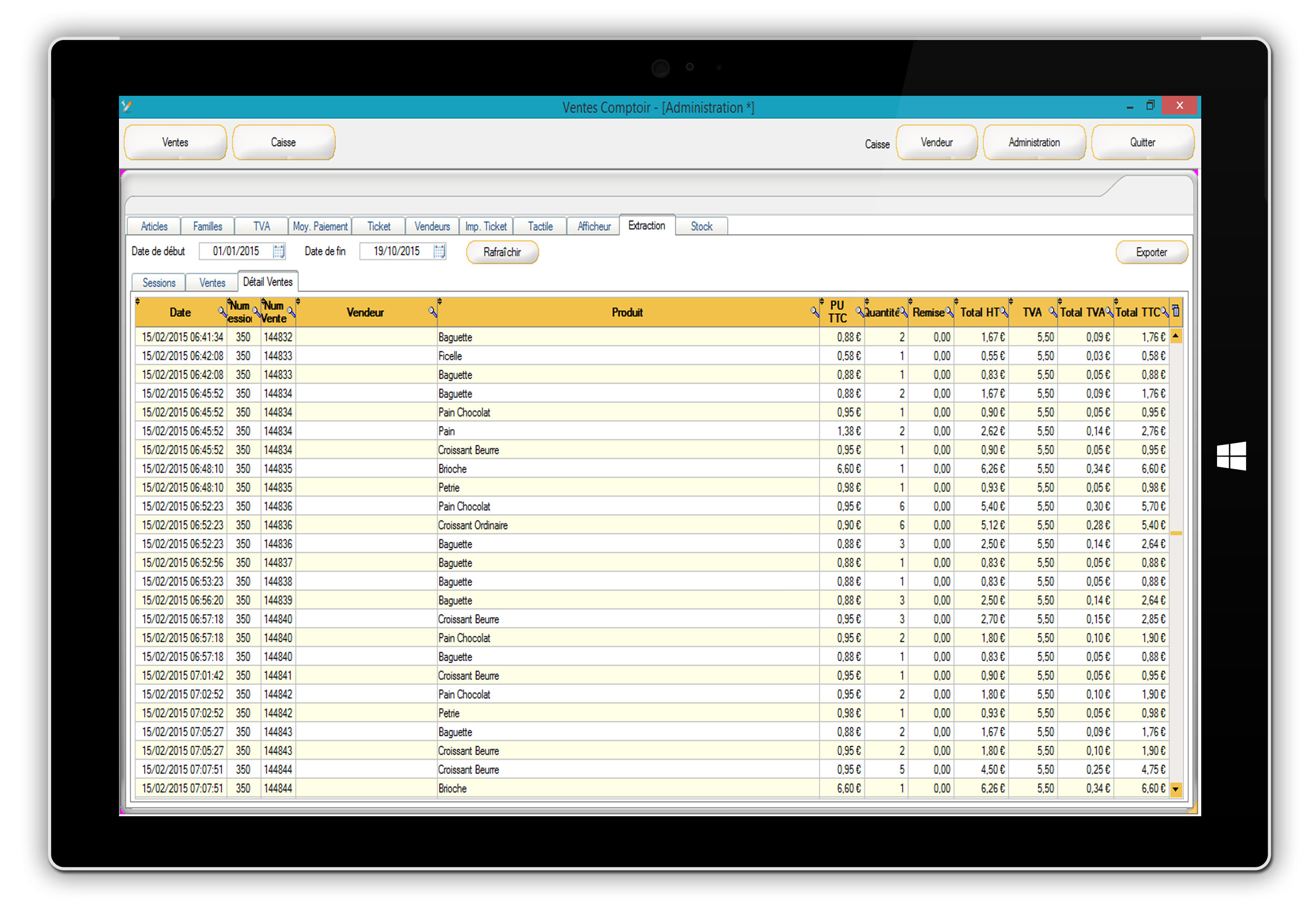The height and width of the screenshot is (921, 1316).
Task: Open the table options icon right of Total TTC
Action: point(1175,311)
